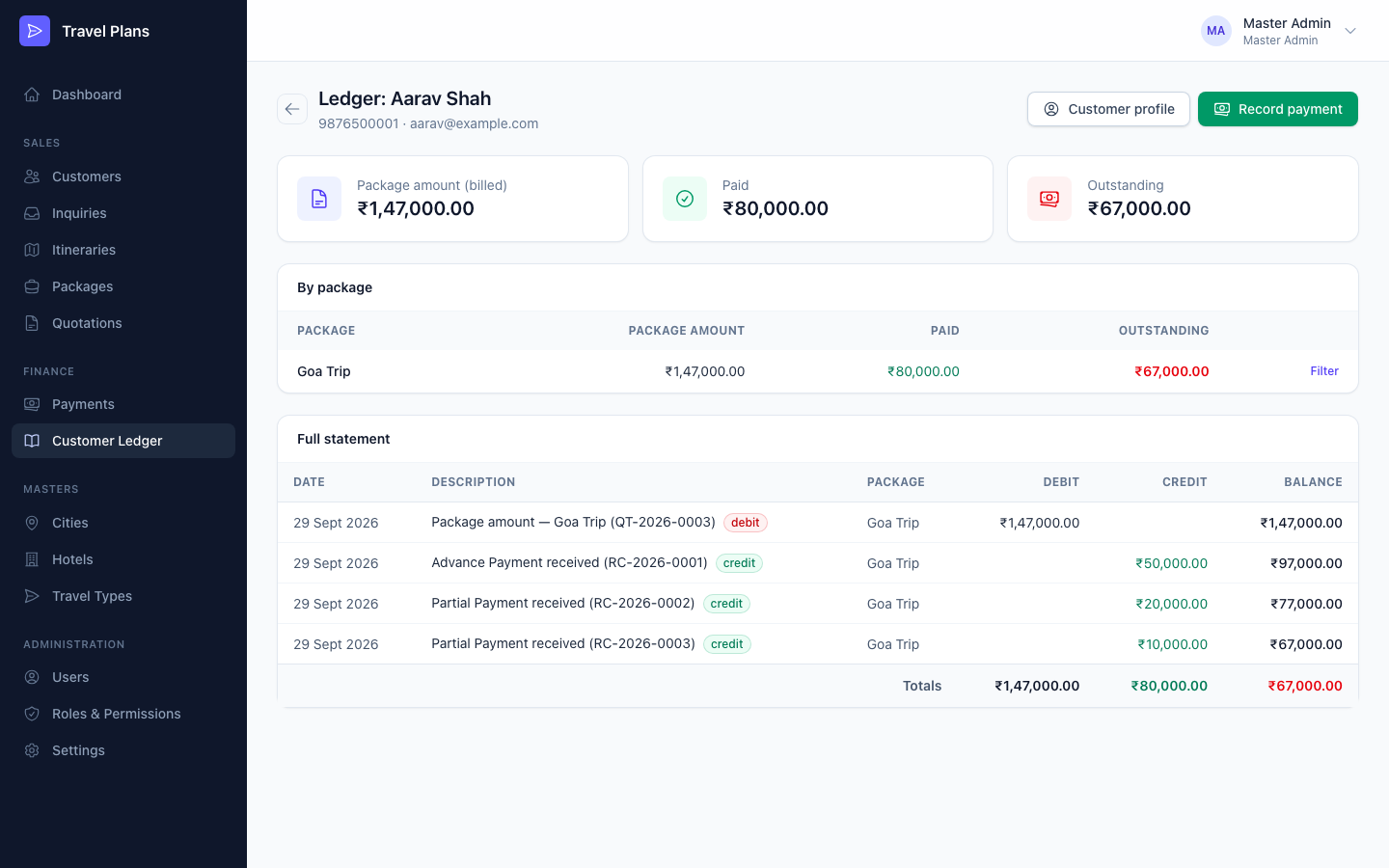Viewport: 1389px width, 868px height.
Task: Click the Roles & Permissions shield icon
Action: coord(32,714)
